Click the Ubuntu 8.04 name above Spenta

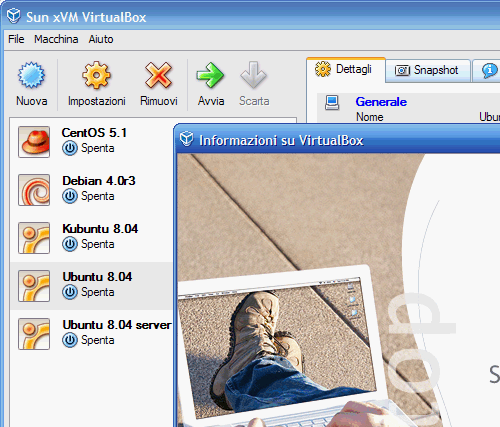point(97,277)
